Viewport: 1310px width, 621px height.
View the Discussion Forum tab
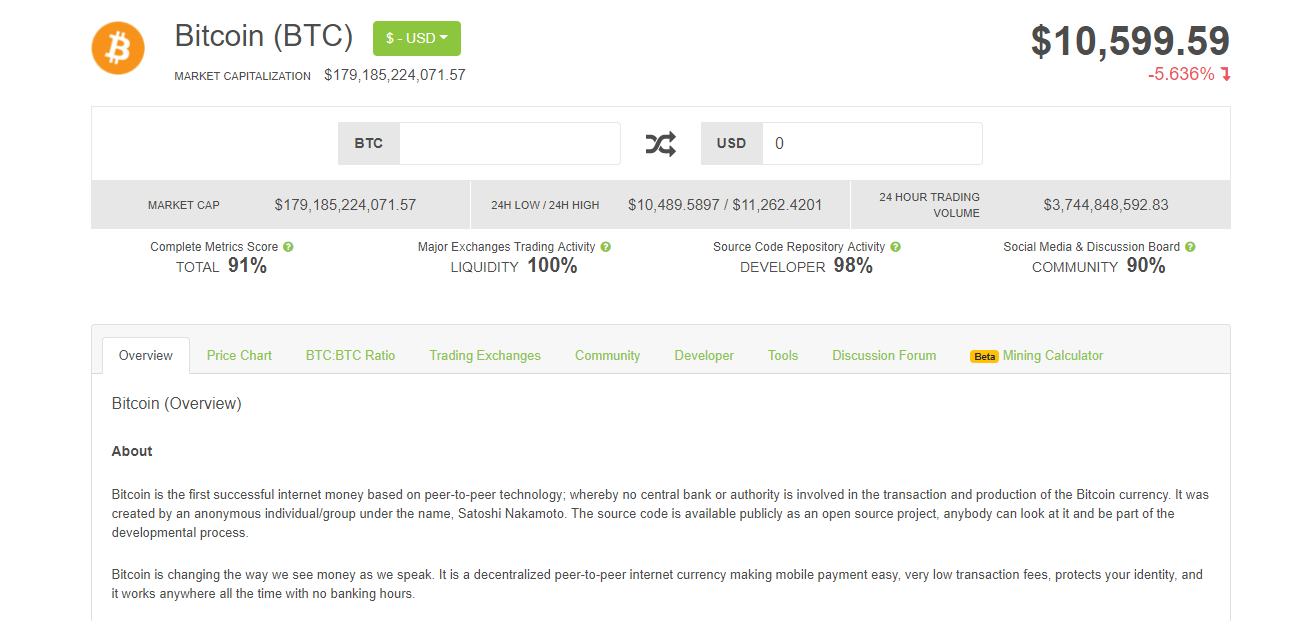click(884, 355)
